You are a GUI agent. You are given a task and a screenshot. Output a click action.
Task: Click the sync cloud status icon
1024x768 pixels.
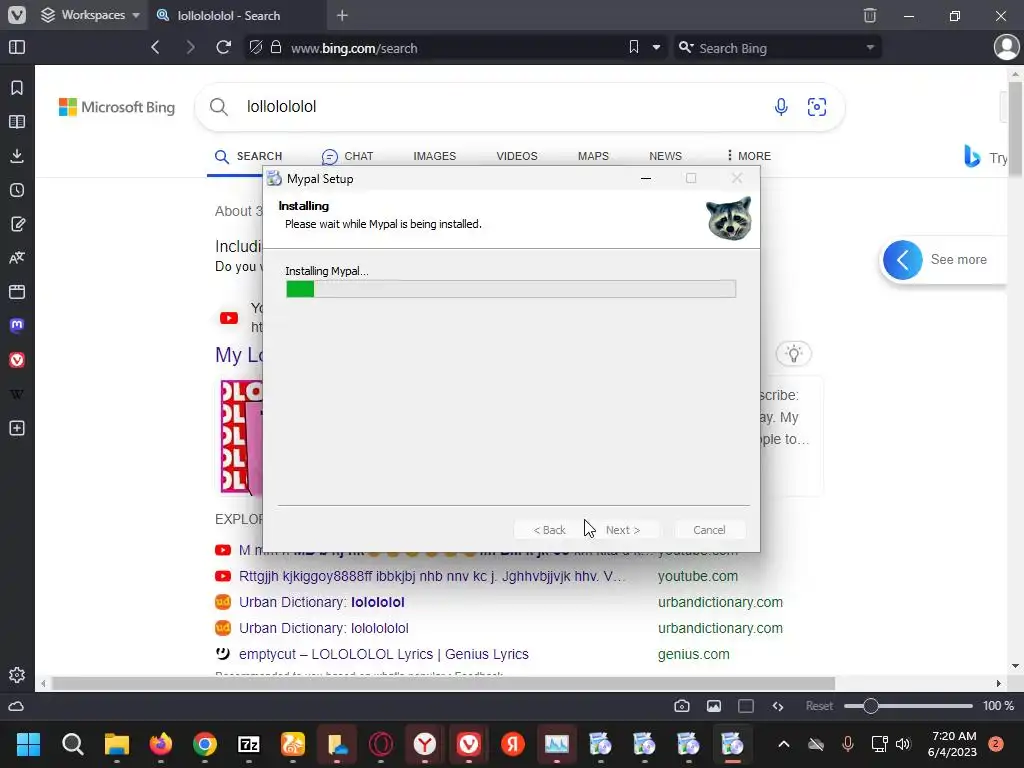16,707
